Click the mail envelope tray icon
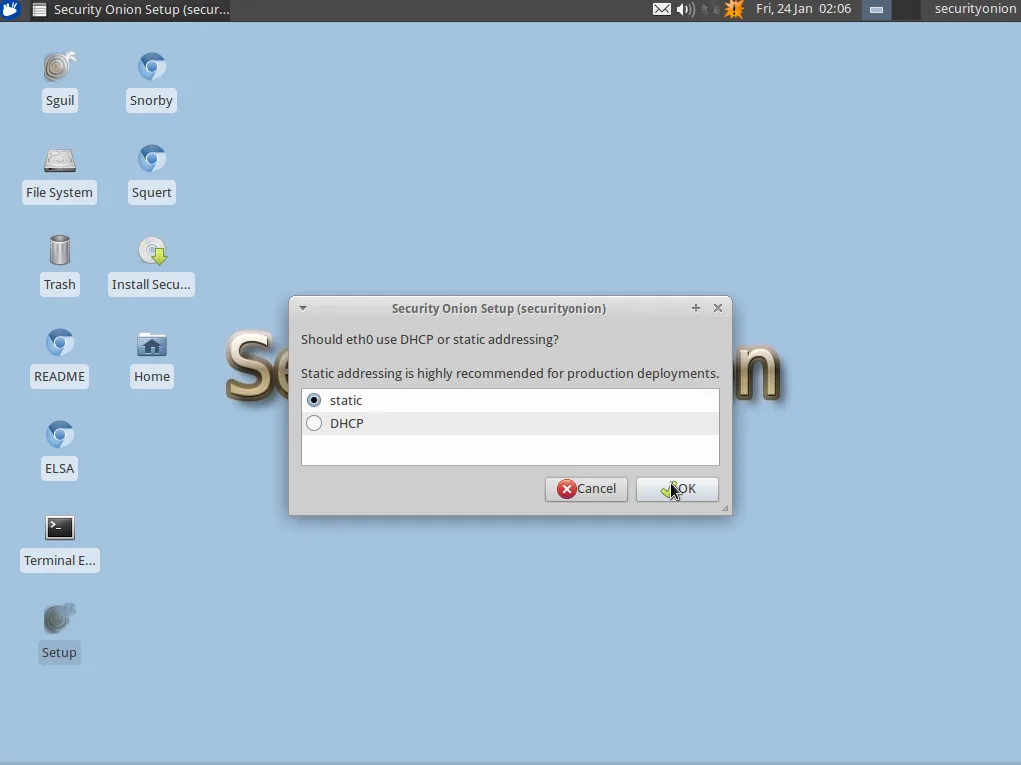 (662, 9)
